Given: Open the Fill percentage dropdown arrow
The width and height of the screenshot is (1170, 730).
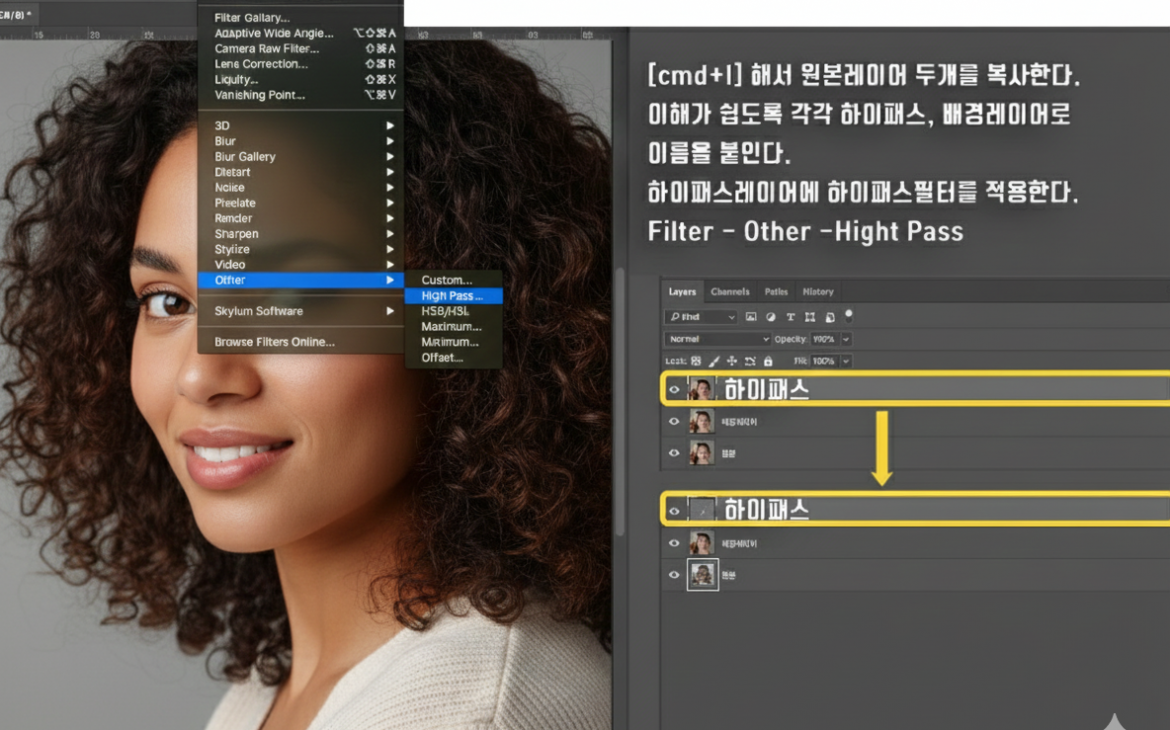Looking at the screenshot, I should tap(846, 361).
